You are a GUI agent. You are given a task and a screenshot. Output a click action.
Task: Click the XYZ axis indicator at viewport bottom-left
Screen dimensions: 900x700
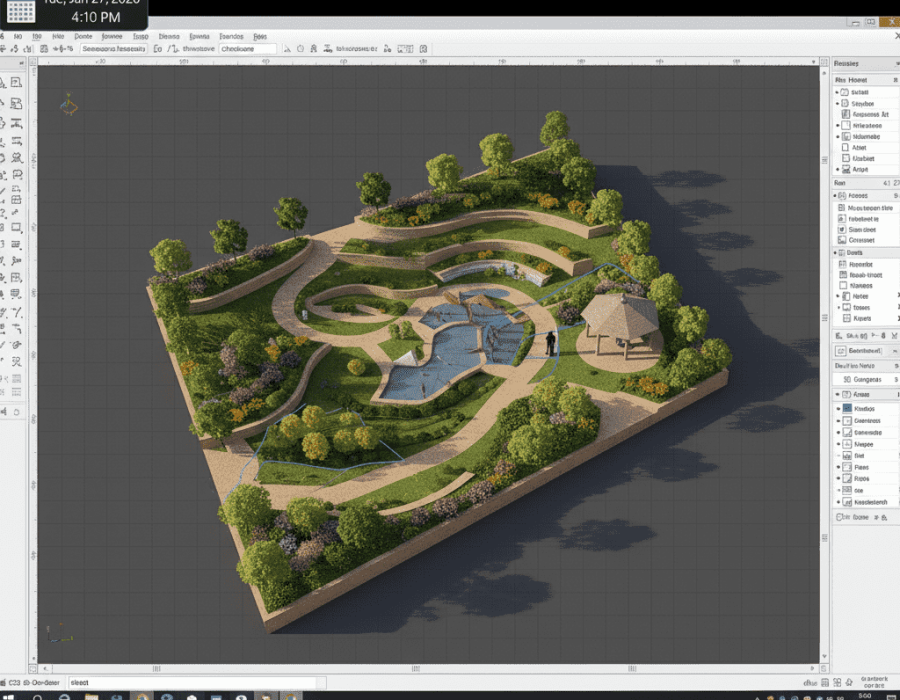click(x=58, y=633)
